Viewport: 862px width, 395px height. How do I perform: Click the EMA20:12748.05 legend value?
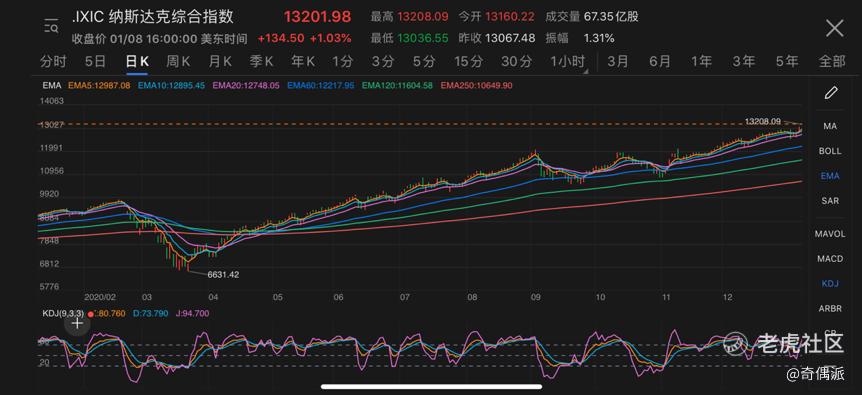246,86
